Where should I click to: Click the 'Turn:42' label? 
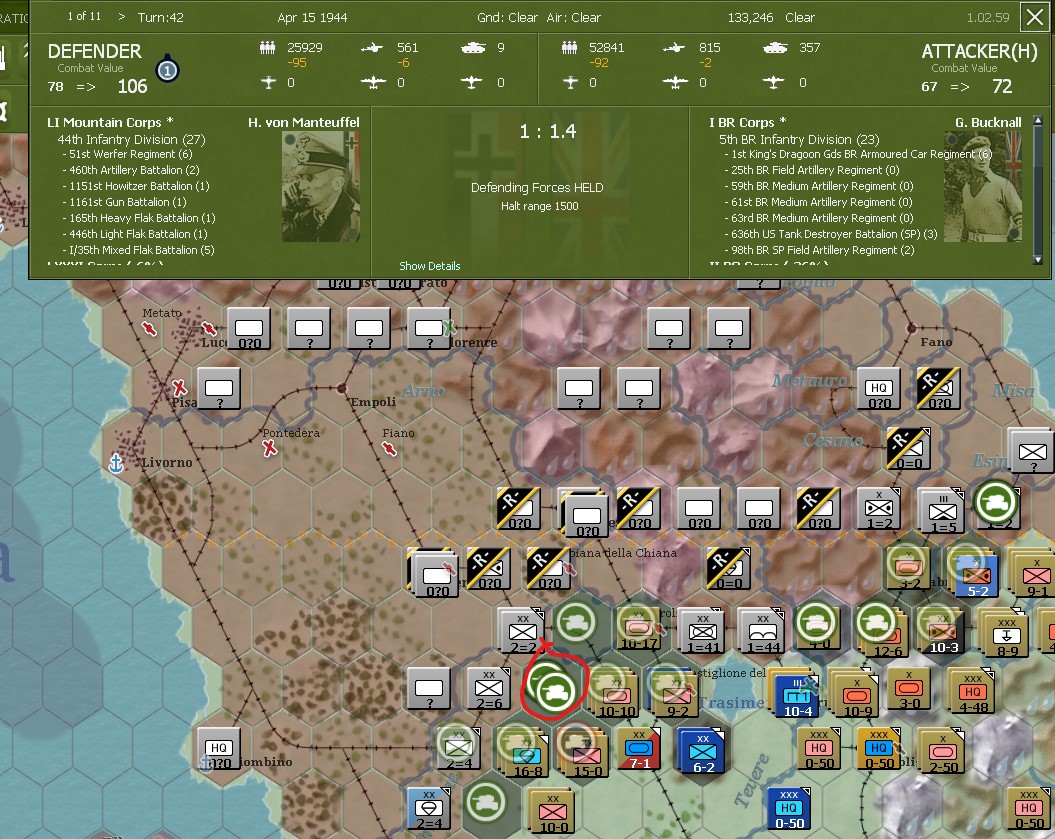pyautogui.click(x=160, y=17)
